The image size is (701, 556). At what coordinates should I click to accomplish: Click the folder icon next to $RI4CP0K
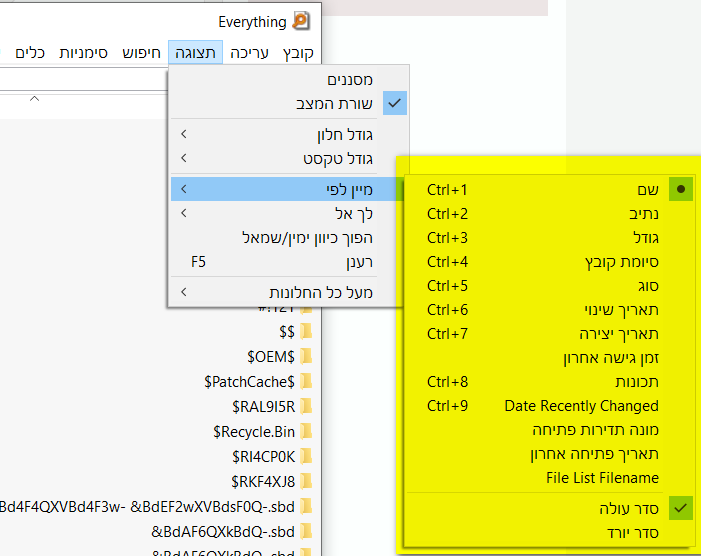coord(306,457)
